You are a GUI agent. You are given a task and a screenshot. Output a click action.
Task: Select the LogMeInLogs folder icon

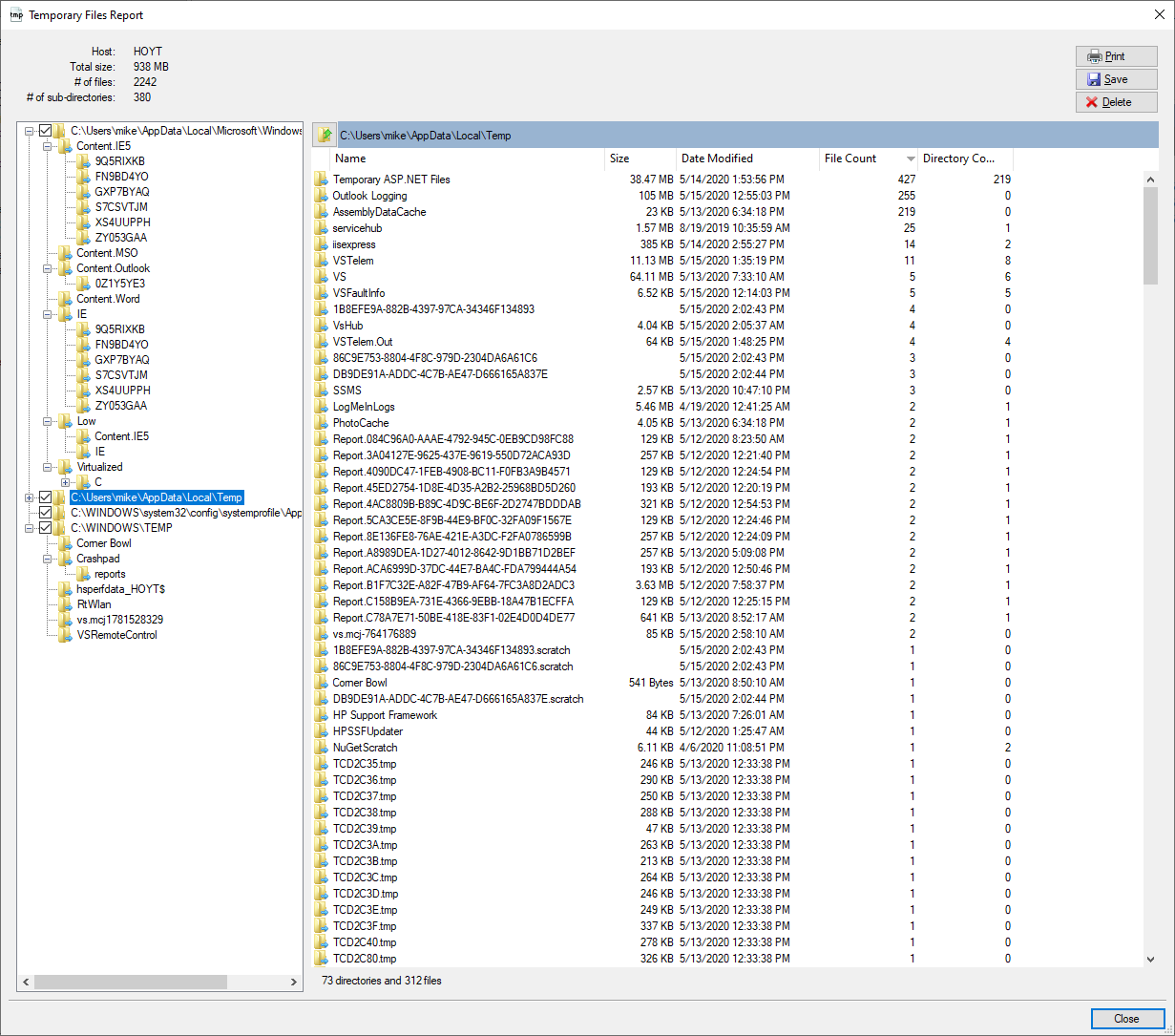click(322, 407)
